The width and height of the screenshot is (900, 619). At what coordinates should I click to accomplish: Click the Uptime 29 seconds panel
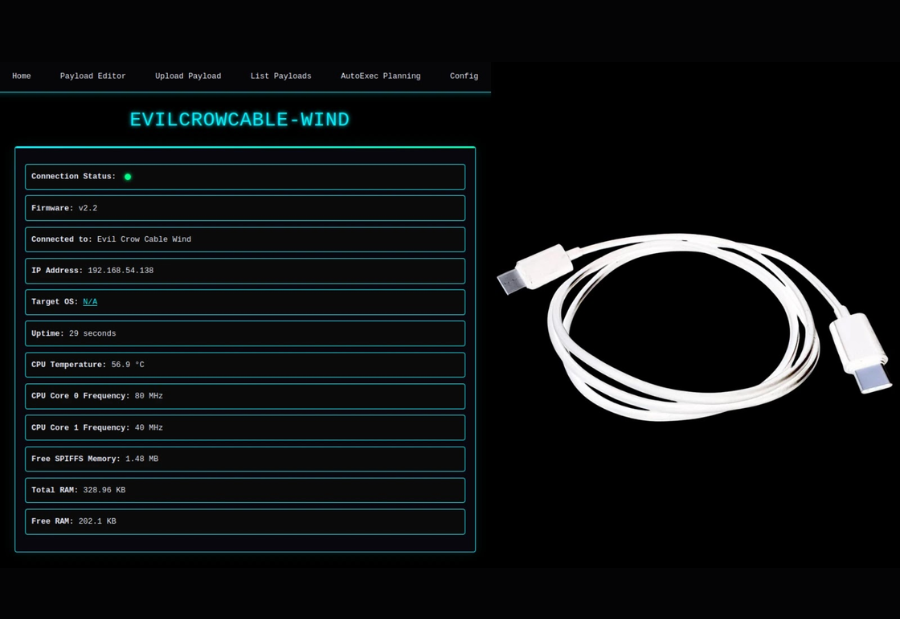tap(245, 333)
